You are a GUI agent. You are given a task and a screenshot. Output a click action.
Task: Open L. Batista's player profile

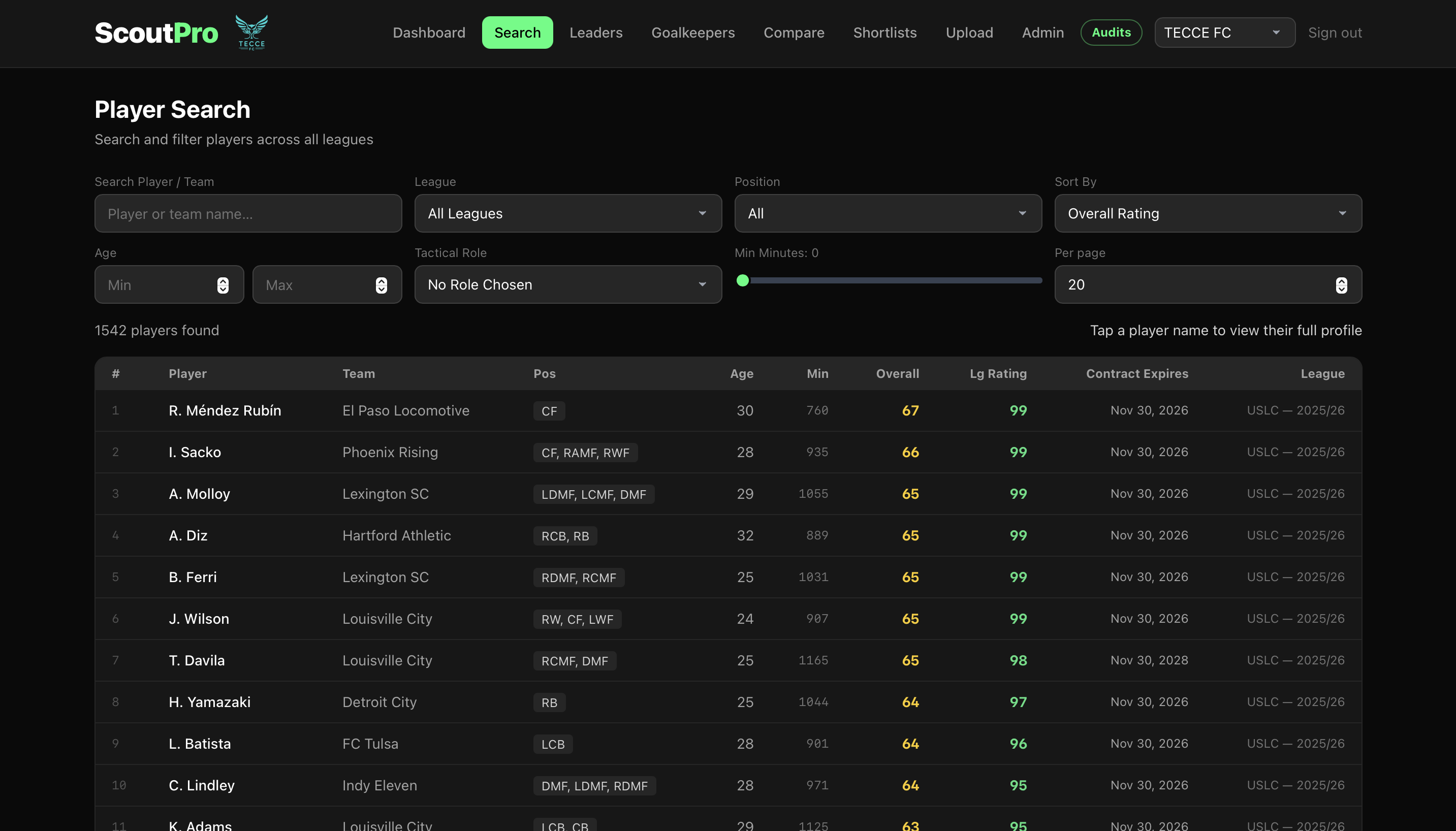pos(200,744)
